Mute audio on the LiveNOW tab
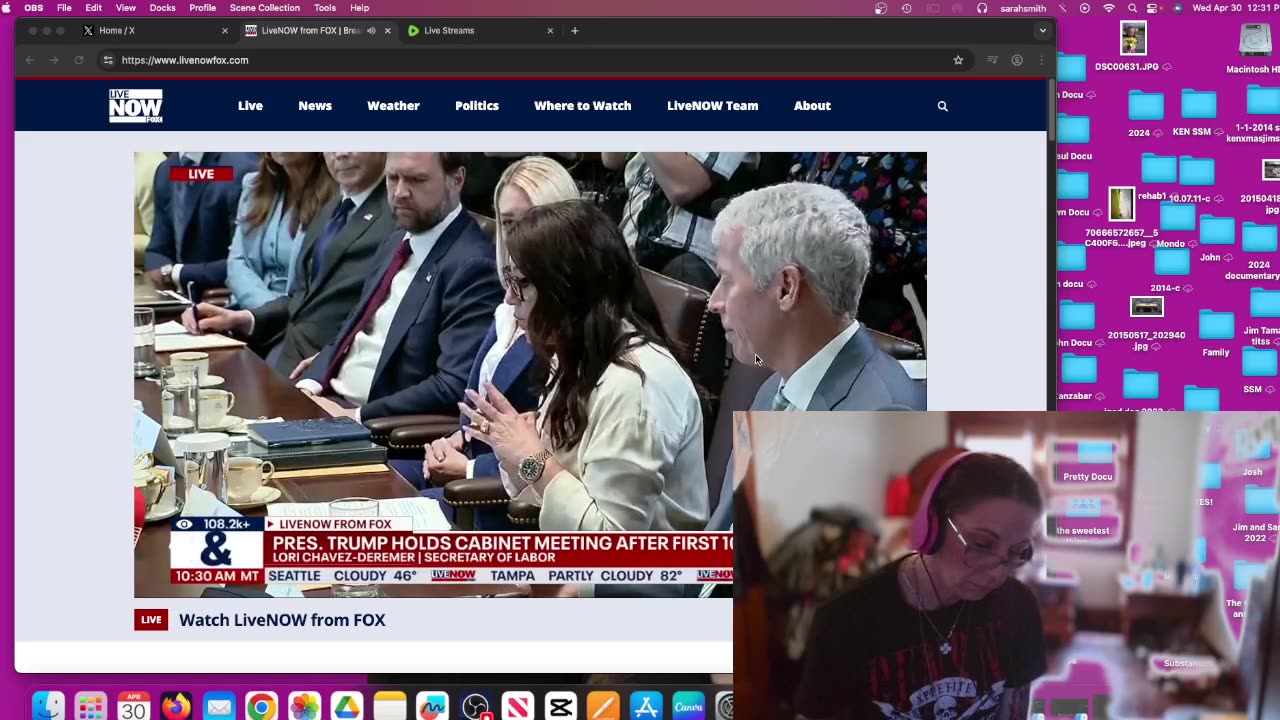1280x720 pixels. pyautogui.click(x=371, y=31)
